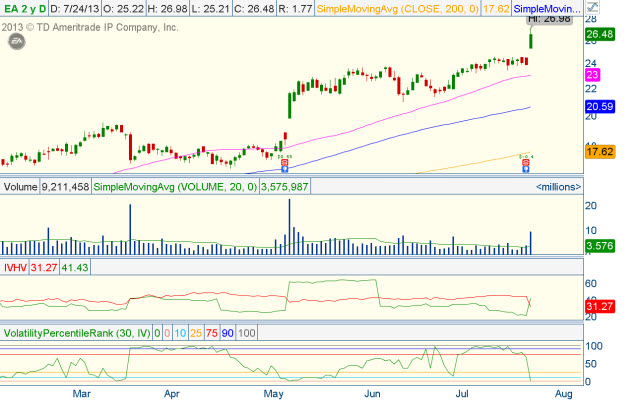The height and width of the screenshot is (400, 625).
Task: Select the Volume study title
Action: point(19,186)
